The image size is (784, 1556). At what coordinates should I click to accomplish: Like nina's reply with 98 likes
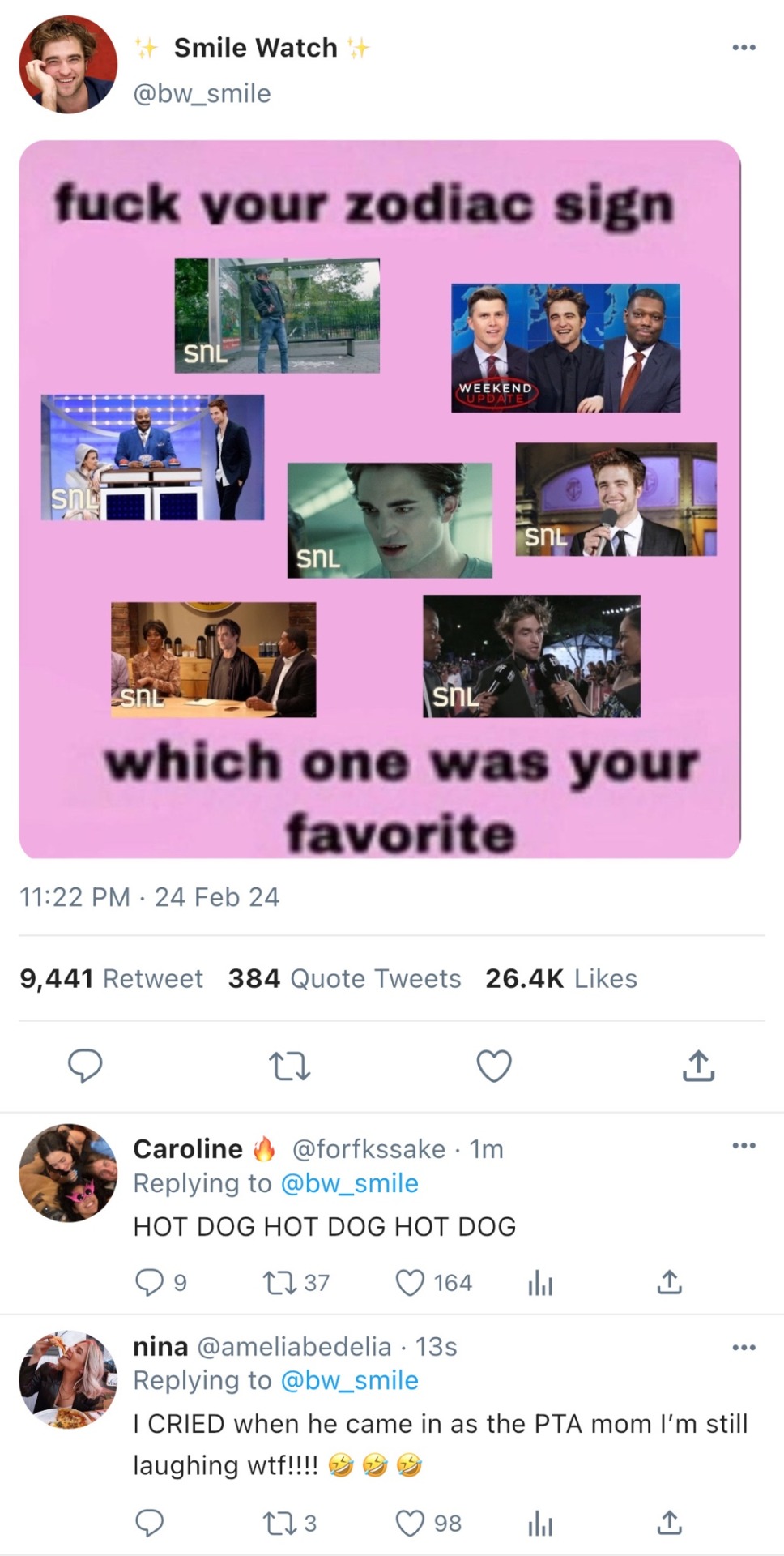[410, 1524]
